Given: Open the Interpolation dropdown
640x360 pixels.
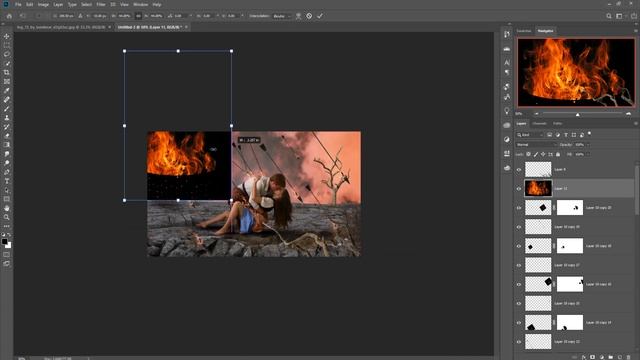Looking at the screenshot, I should pos(282,16).
